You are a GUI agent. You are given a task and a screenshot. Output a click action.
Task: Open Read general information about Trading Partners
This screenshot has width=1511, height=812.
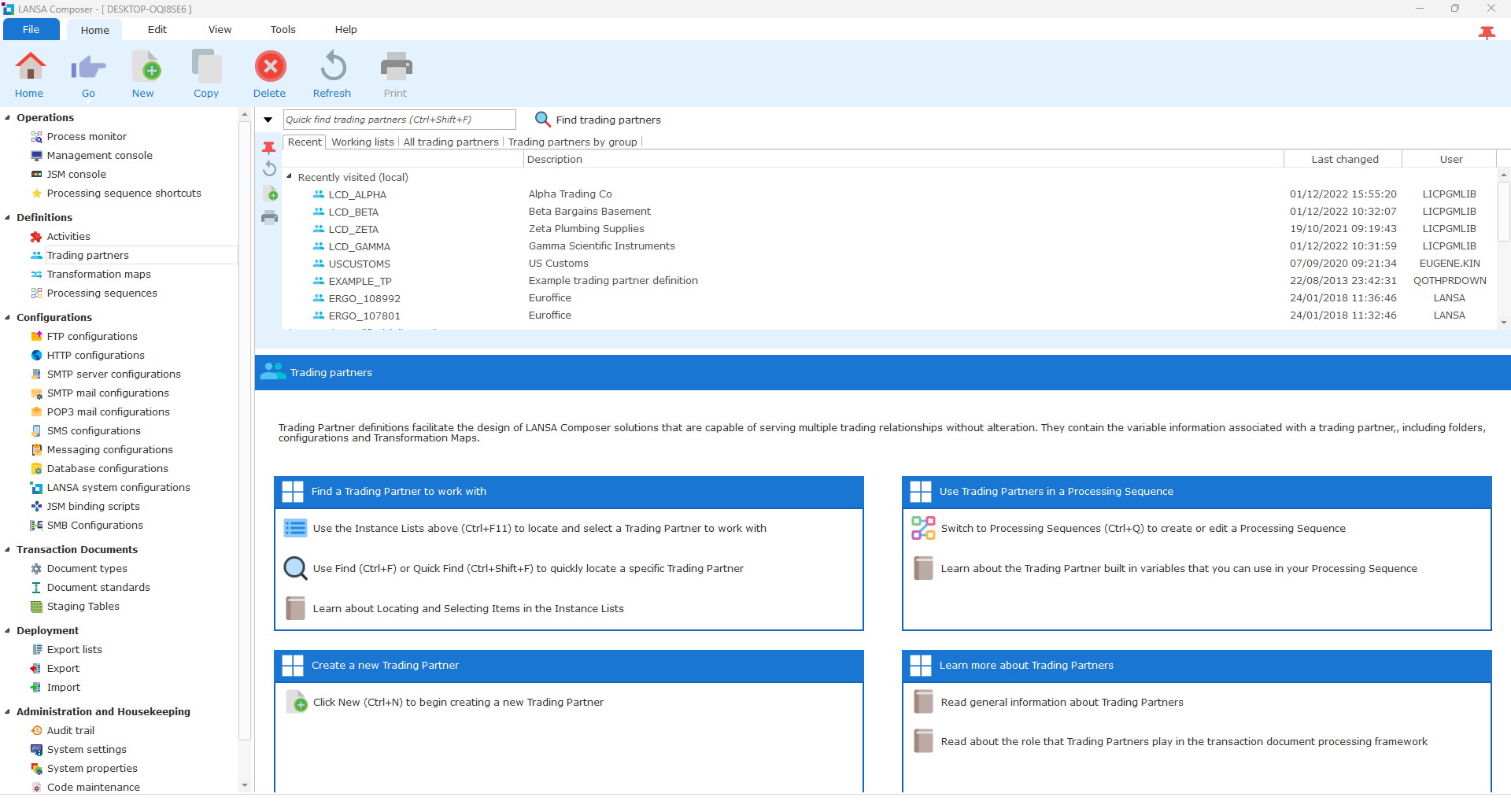(1062, 703)
